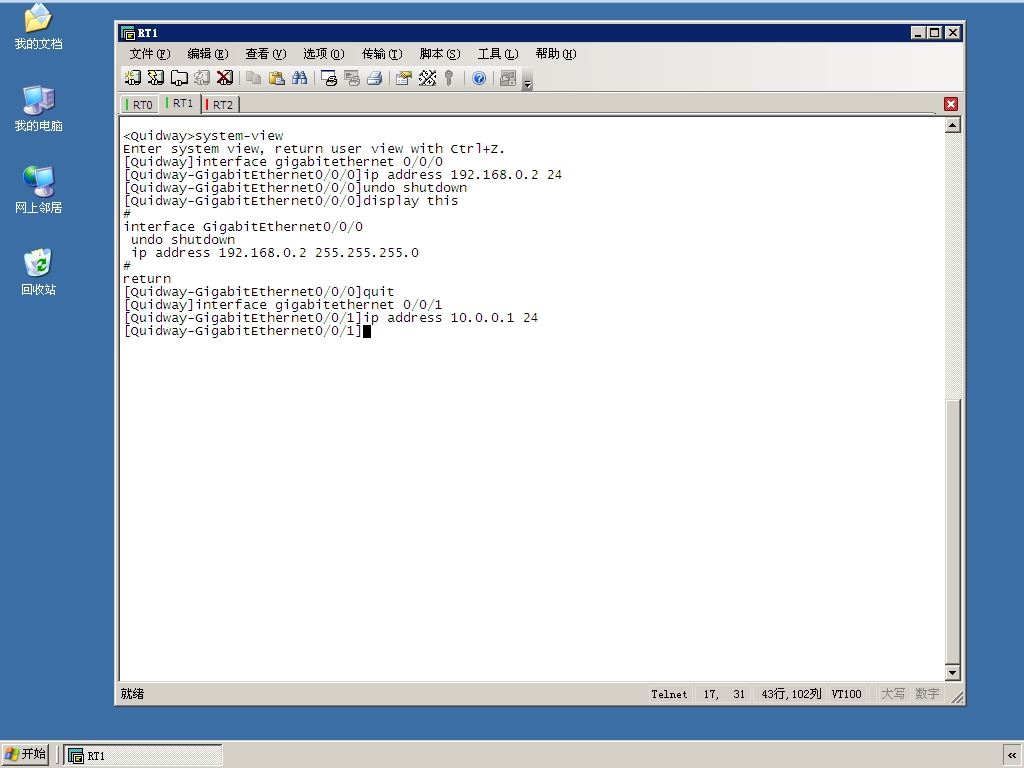Screen dimensions: 1024x768
Task: Click the Find binoculars icon
Action: [x=300, y=78]
